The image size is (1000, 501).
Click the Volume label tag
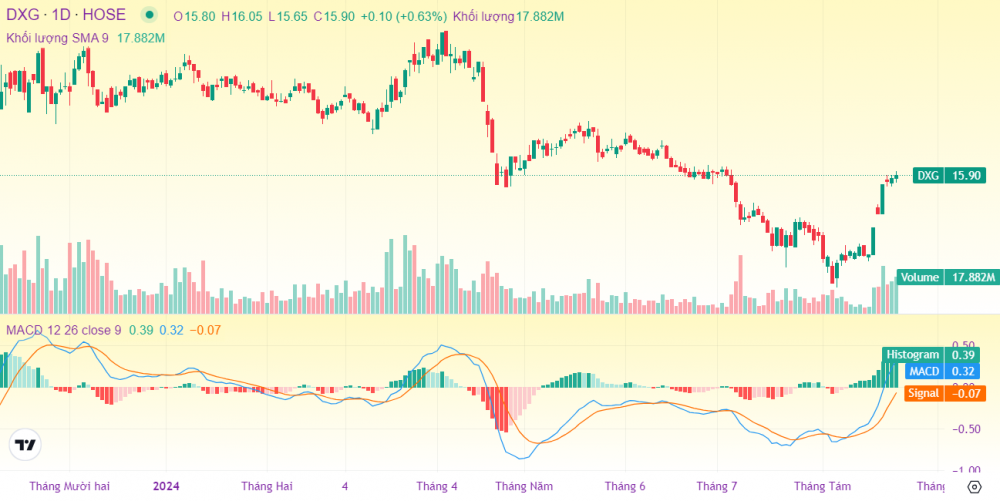943,277
